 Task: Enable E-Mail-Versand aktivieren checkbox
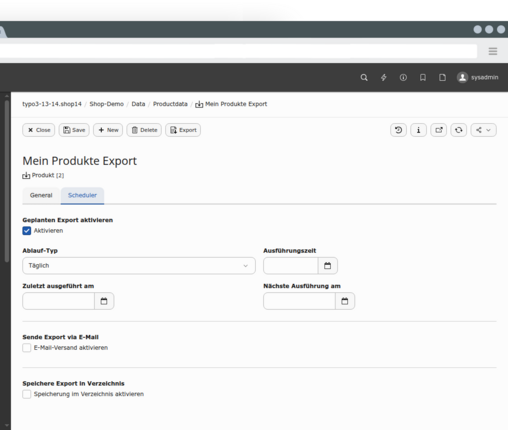tap(27, 348)
